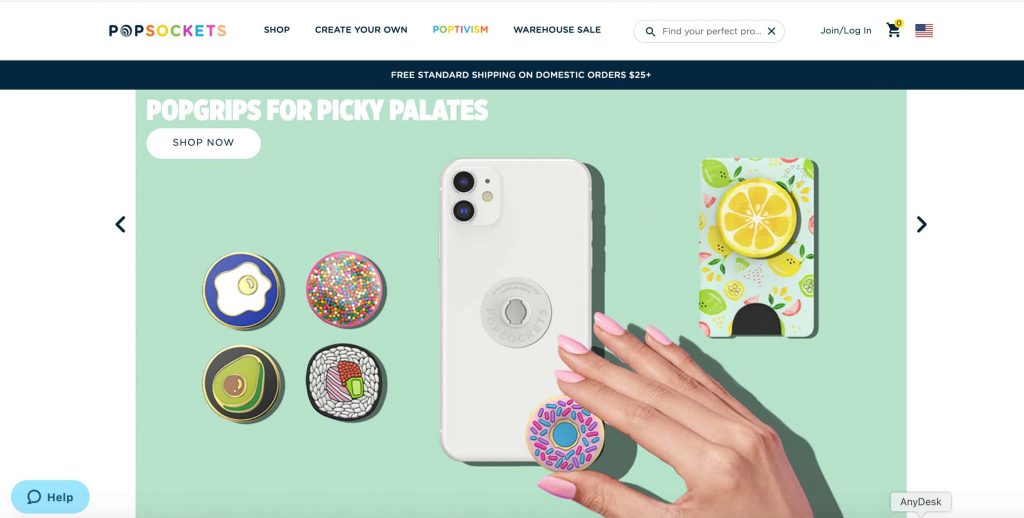Open the WAREHOUSE SALE link

(x=557, y=30)
